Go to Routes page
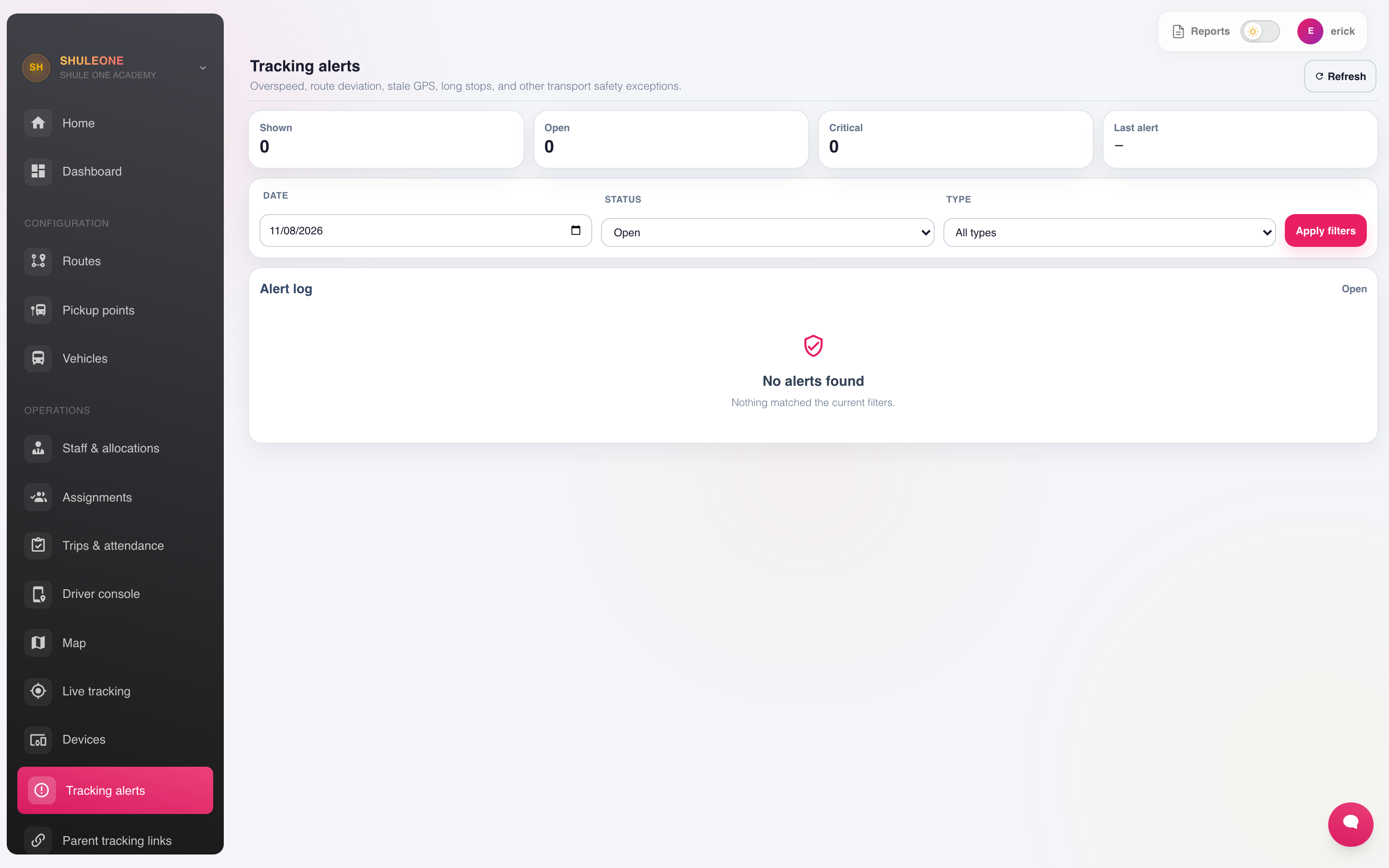Image resolution: width=1389 pixels, height=868 pixels. coord(115,261)
